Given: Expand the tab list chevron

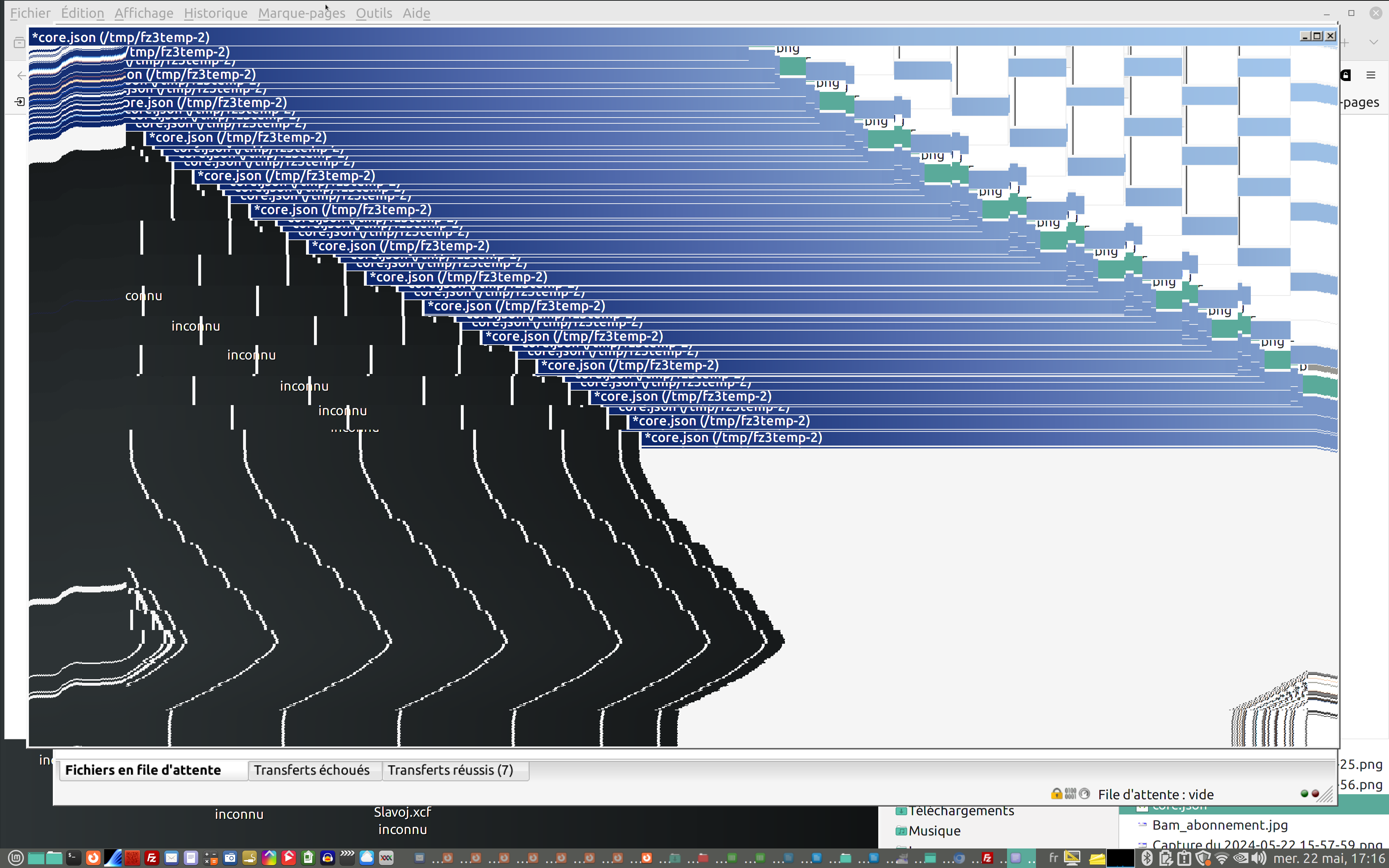Looking at the screenshot, I should click(x=1373, y=42).
